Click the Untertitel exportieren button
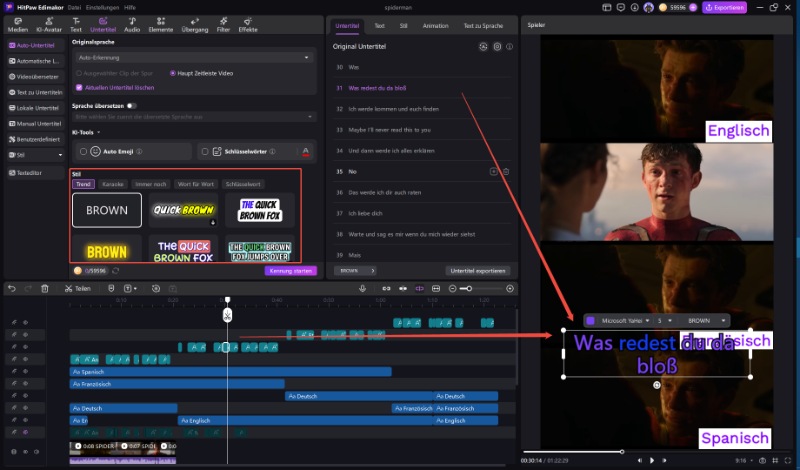Image resolution: width=800 pixels, height=470 pixels. coord(478,270)
